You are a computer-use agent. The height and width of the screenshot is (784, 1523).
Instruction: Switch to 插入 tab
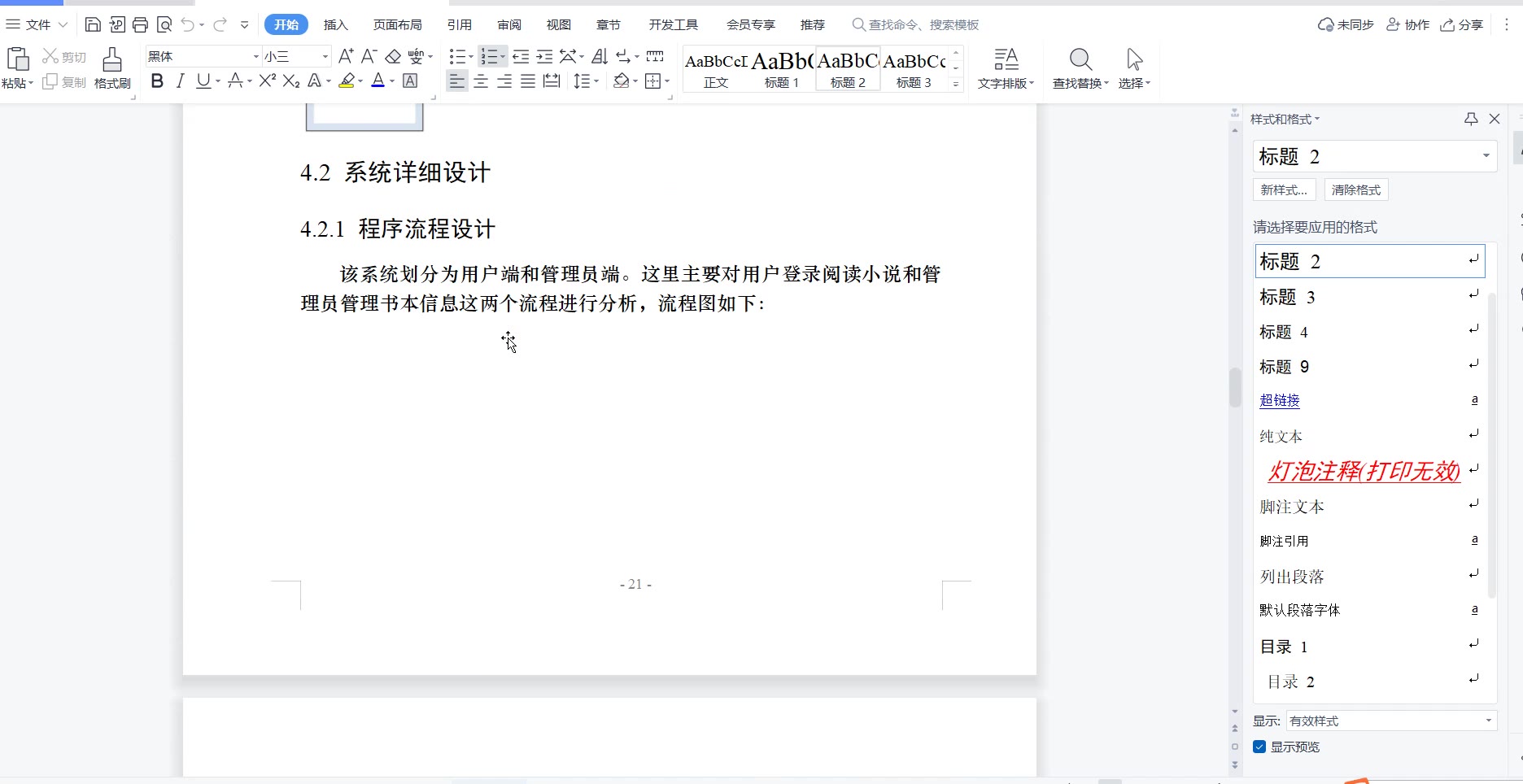(x=335, y=25)
